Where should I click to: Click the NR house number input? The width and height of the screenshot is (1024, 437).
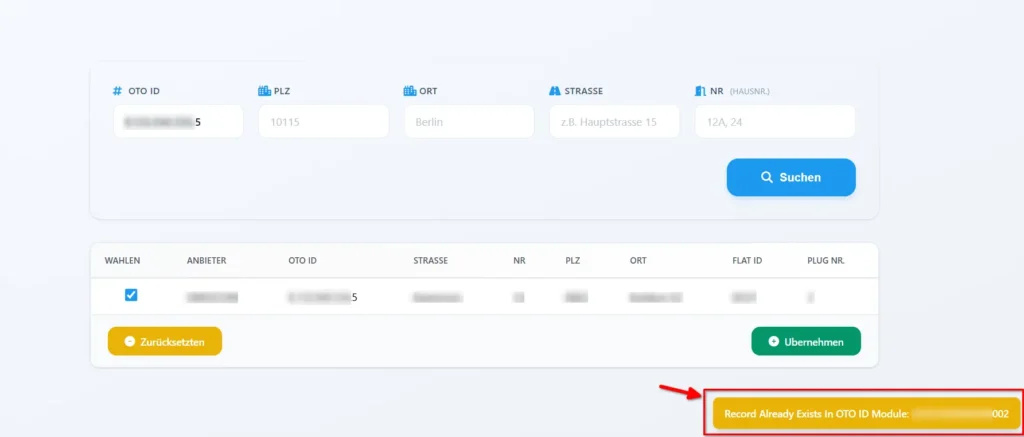[x=775, y=121]
